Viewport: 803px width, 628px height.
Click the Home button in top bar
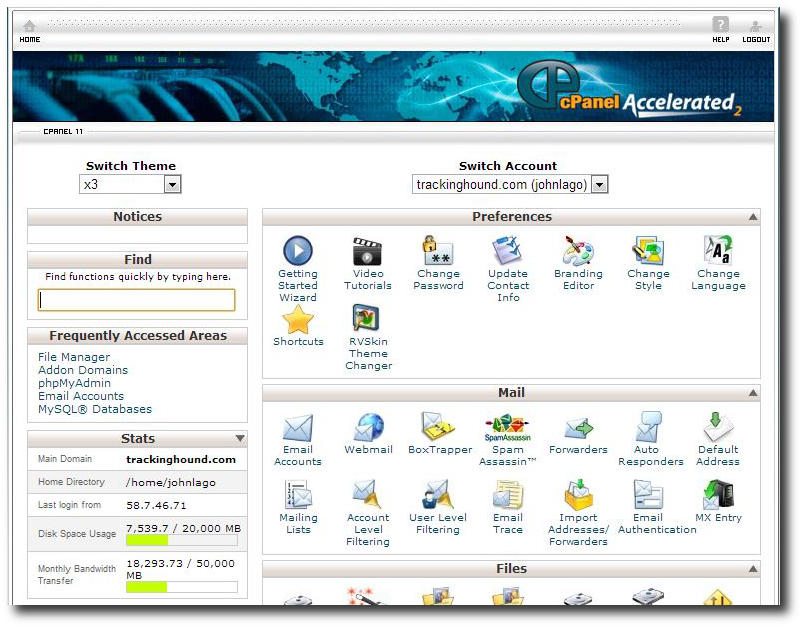click(x=30, y=30)
